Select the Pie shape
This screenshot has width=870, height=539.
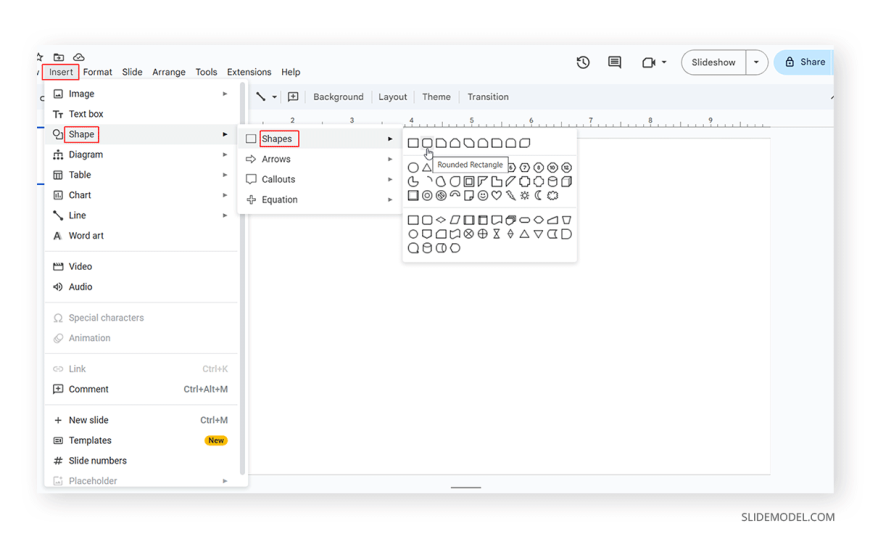(413, 182)
